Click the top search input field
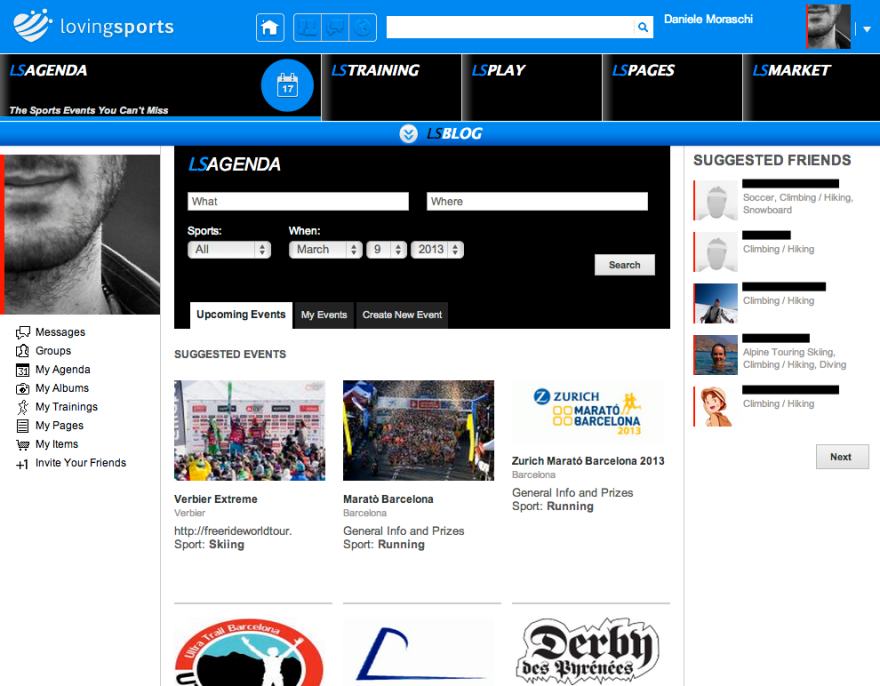 [x=510, y=27]
